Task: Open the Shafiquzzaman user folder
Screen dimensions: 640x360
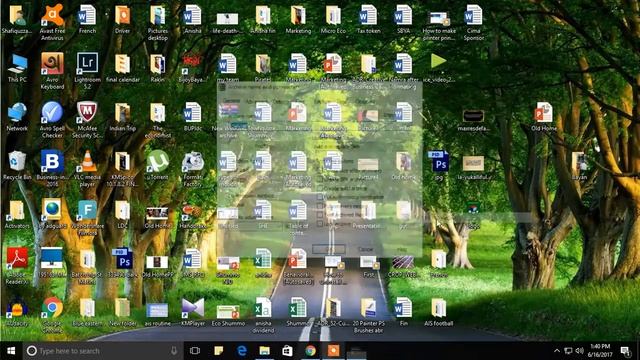Action: tap(17, 19)
